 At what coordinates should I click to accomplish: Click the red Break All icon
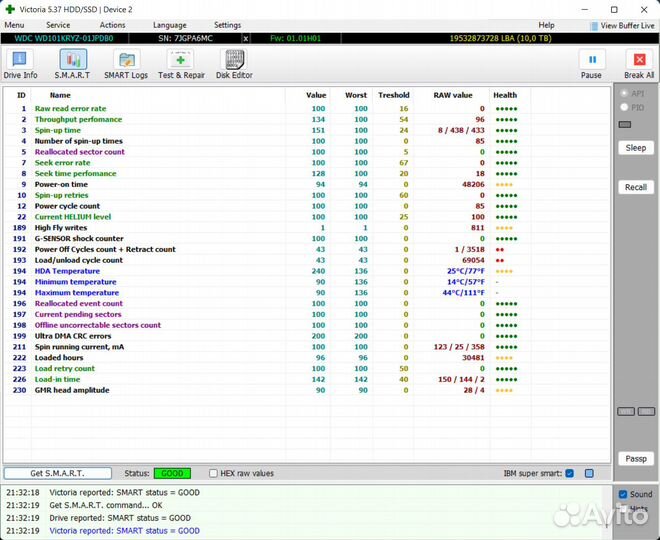639,65
